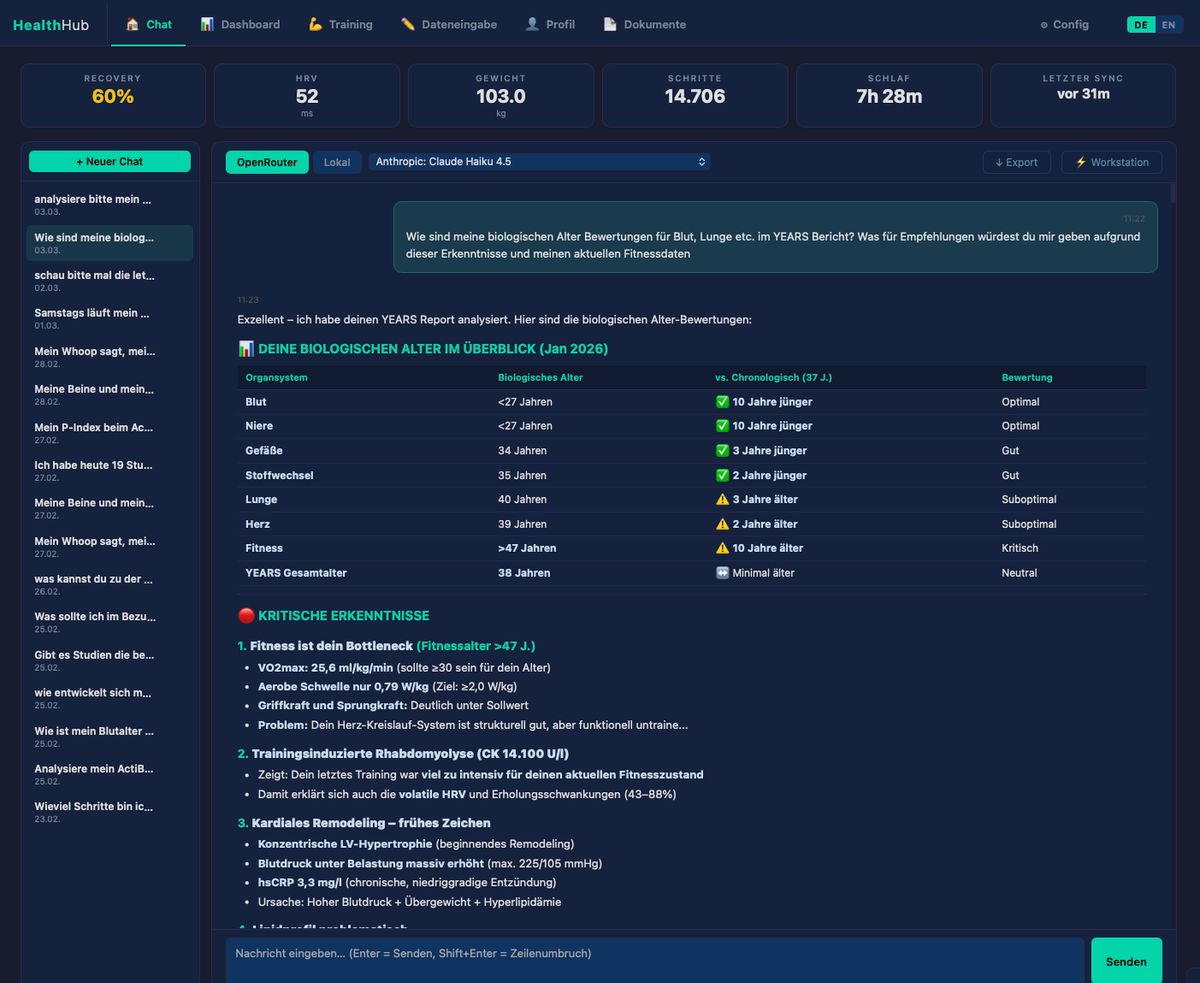Open chat 'Samstags läuft mein ...'
The image size is (1200, 983).
(x=93, y=318)
